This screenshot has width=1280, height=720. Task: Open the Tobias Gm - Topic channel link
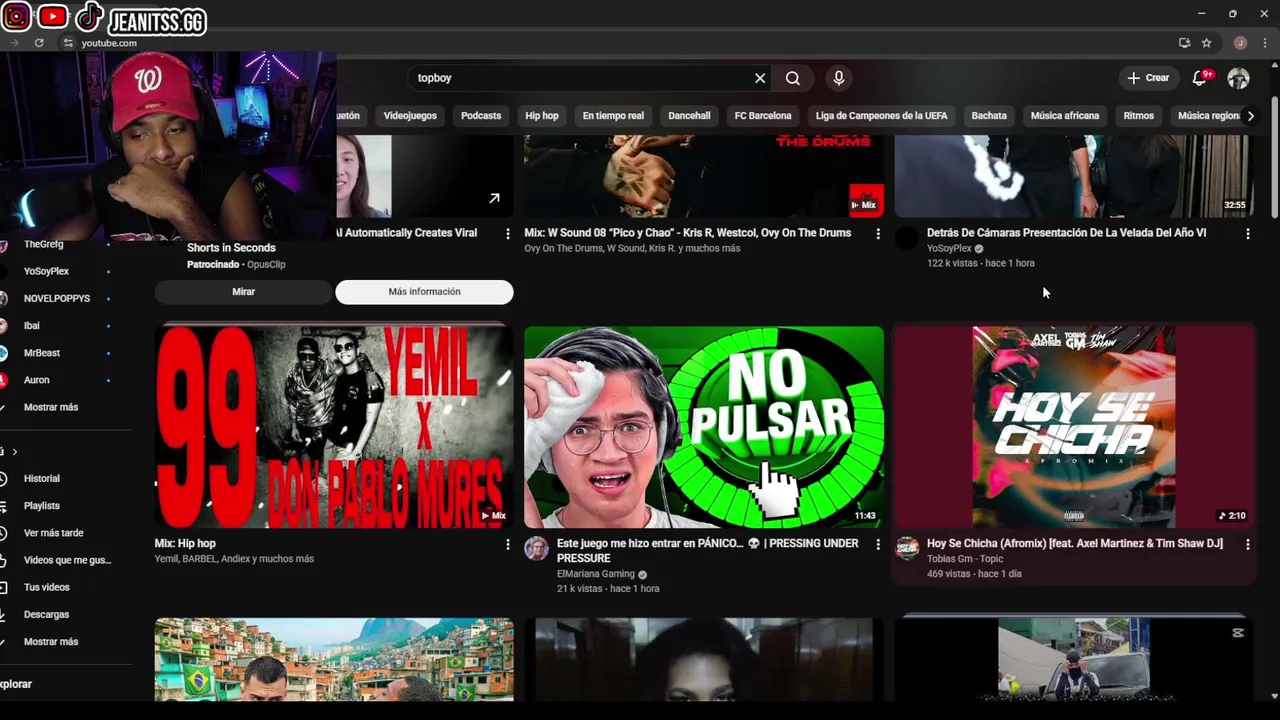(x=964, y=559)
